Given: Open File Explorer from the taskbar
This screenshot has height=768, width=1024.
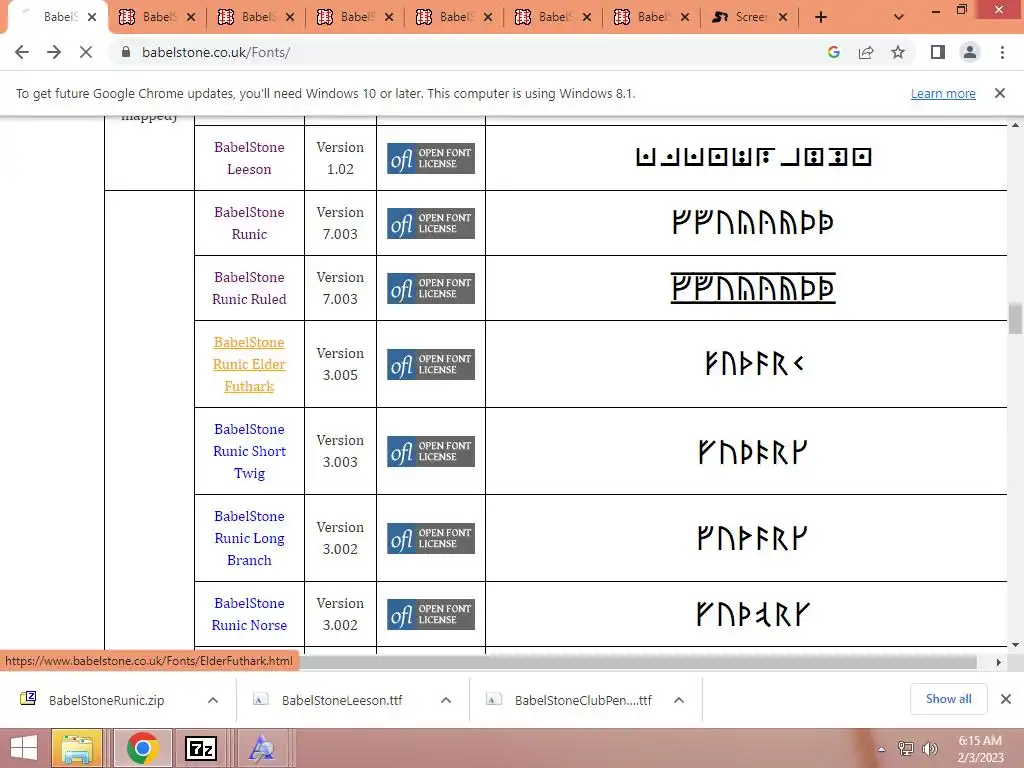Looking at the screenshot, I should pyautogui.click(x=77, y=748).
